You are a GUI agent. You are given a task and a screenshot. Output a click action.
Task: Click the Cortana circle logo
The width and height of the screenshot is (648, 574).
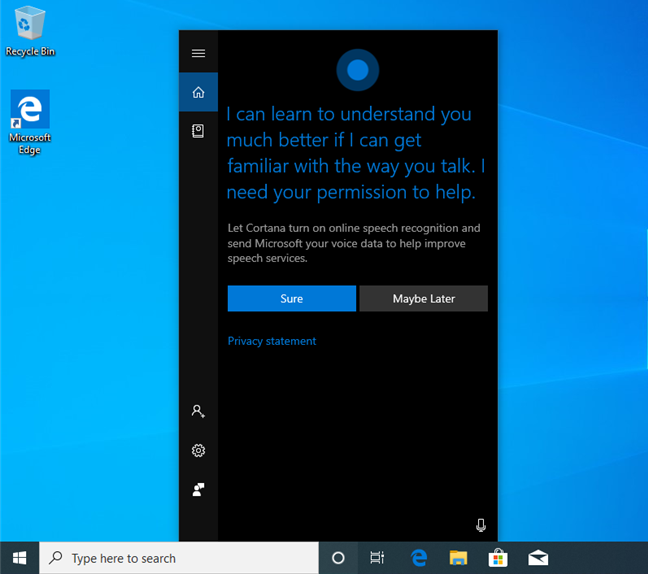(357, 70)
